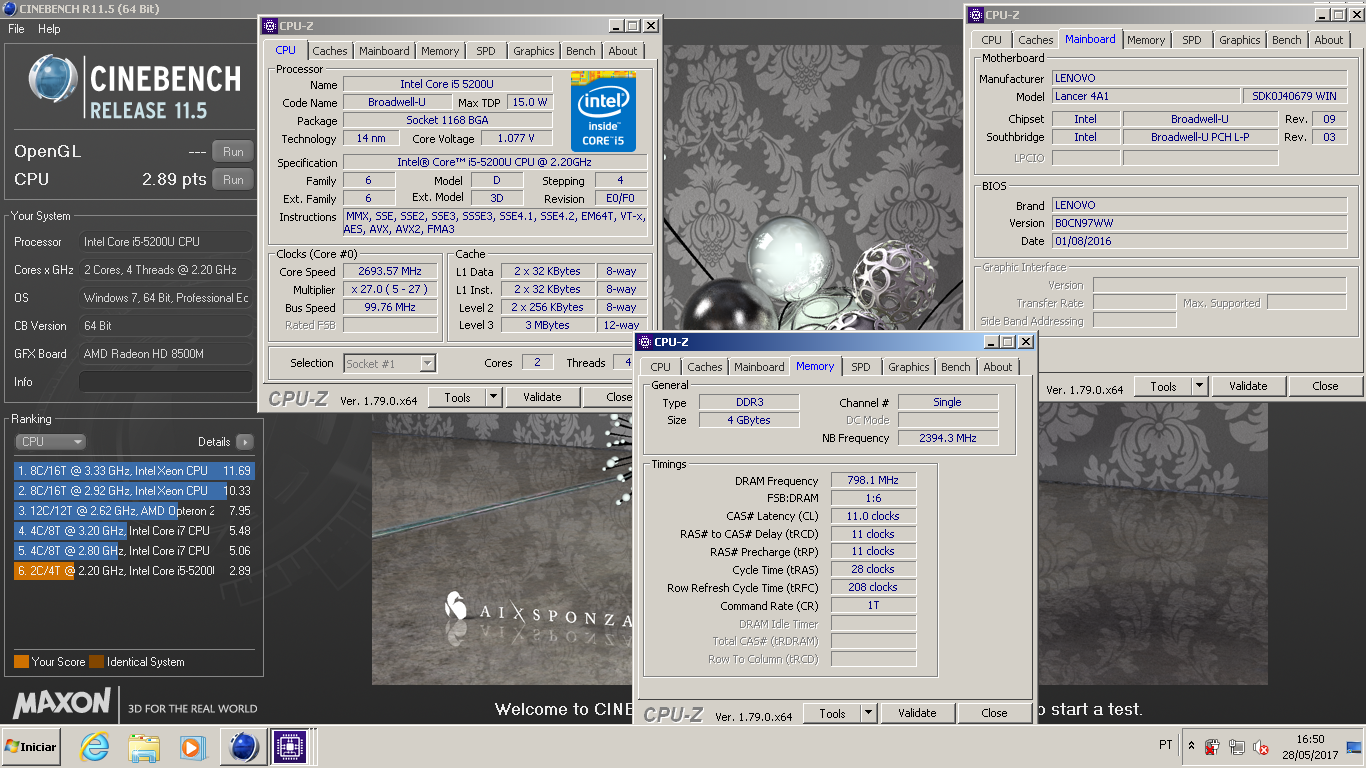The width and height of the screenshot is (1366, 768).
Task: Open the network tray icon
Action: click(1237, 747)
